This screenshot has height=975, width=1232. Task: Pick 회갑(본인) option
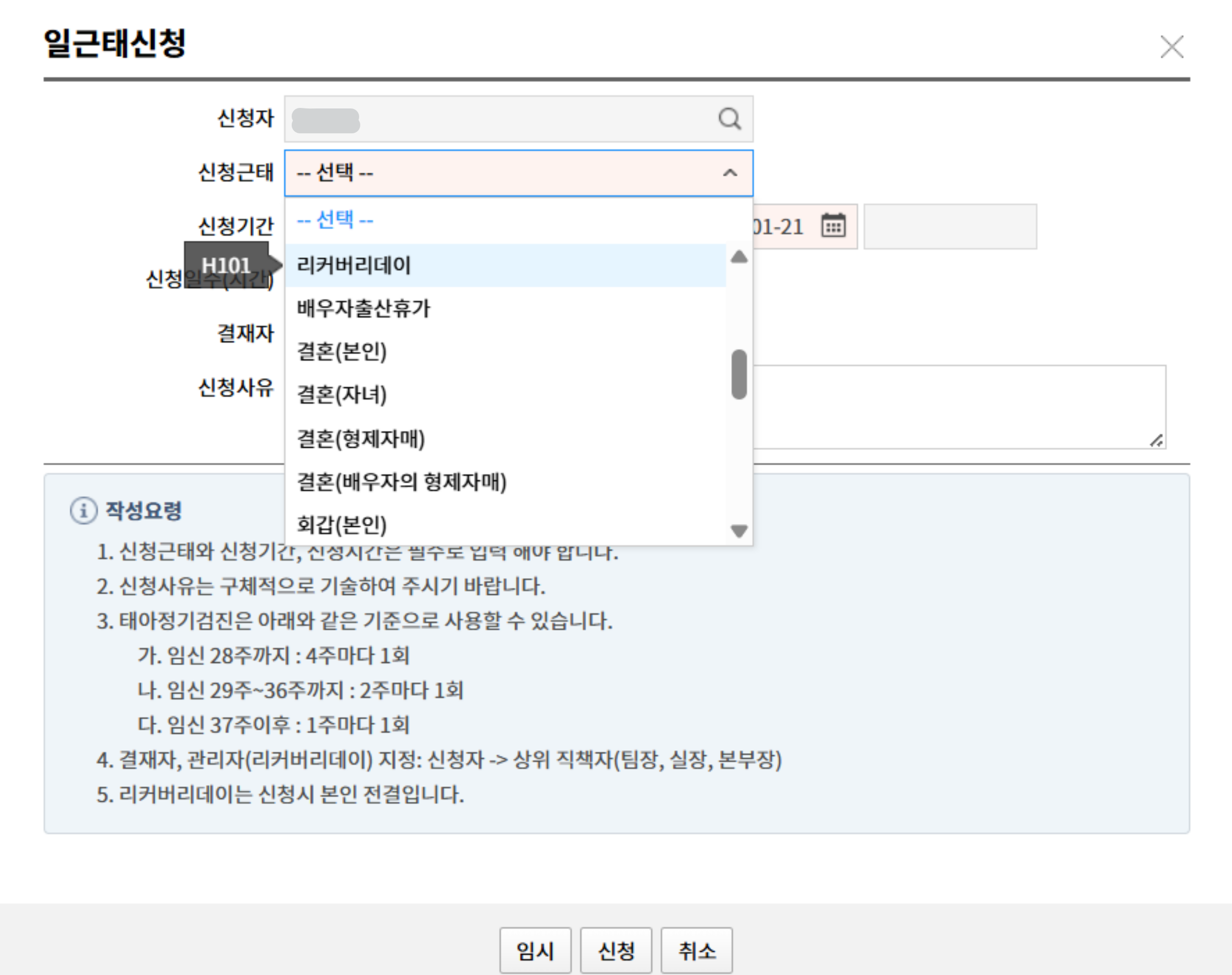click(x=341, y=525)
